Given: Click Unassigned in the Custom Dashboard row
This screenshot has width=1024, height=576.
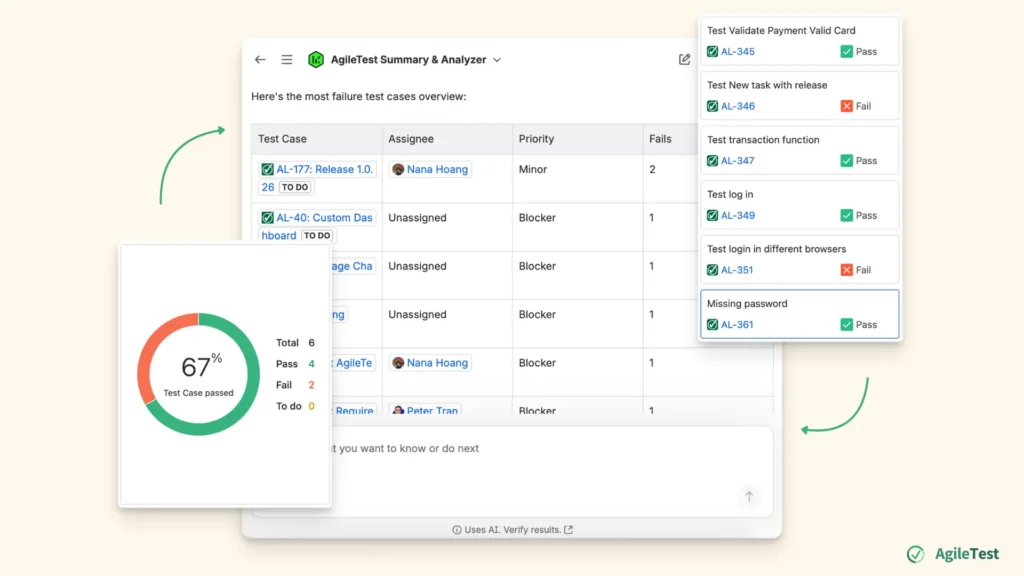Looking at the screenshot, I should 417,217.
